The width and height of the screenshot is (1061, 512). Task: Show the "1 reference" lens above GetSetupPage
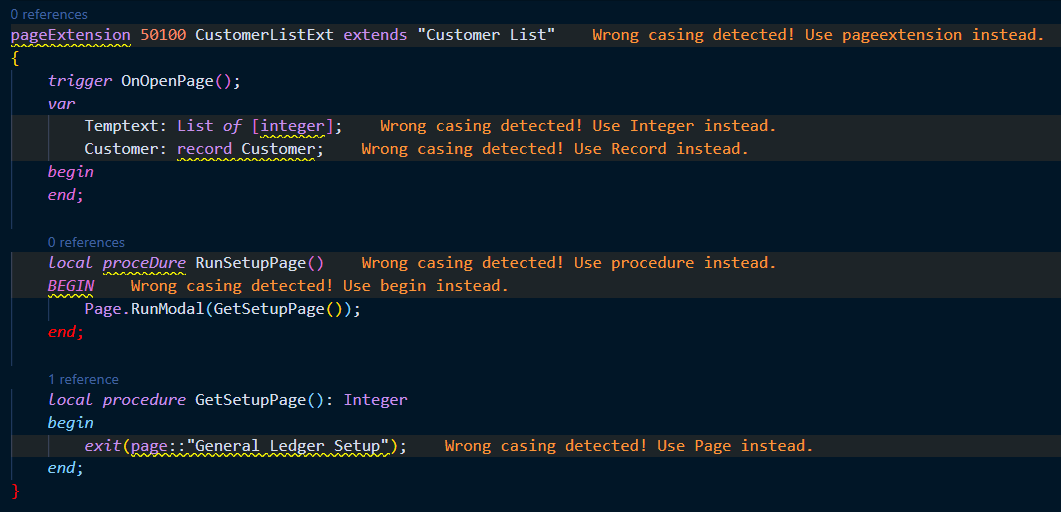coord(83,379)
